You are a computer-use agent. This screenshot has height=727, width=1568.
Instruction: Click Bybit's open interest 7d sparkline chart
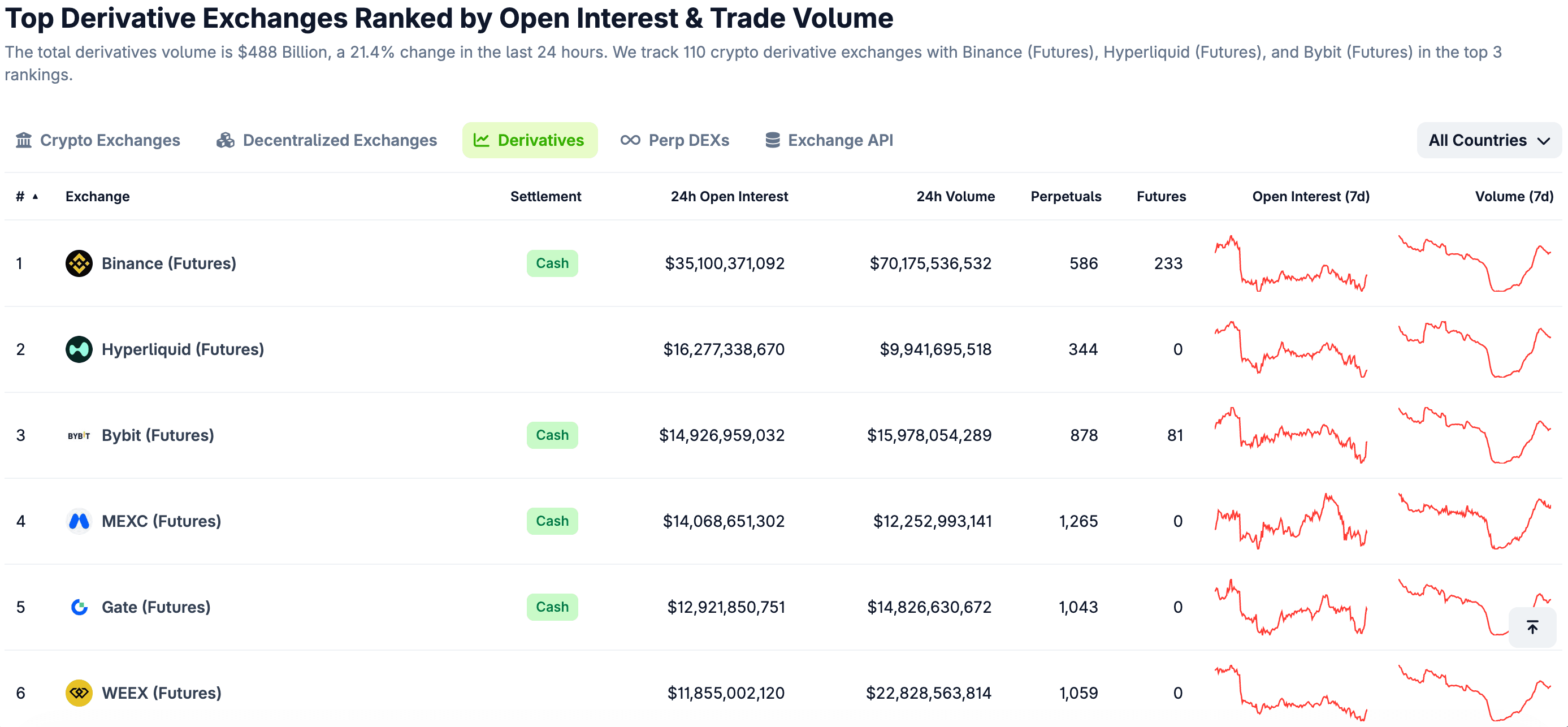click(x=1291, y=435)
